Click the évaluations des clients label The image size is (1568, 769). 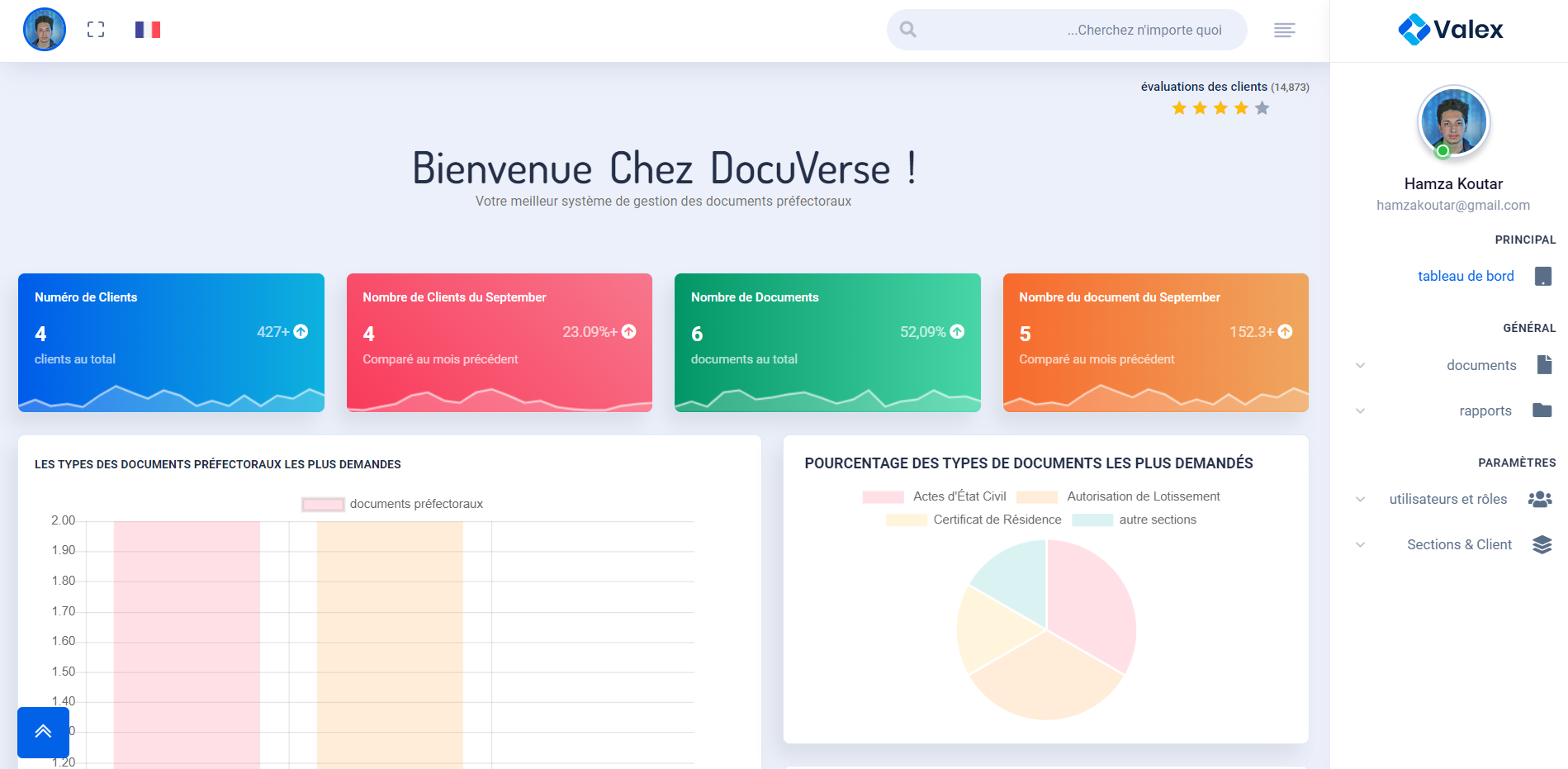(x=1204, y=87)
